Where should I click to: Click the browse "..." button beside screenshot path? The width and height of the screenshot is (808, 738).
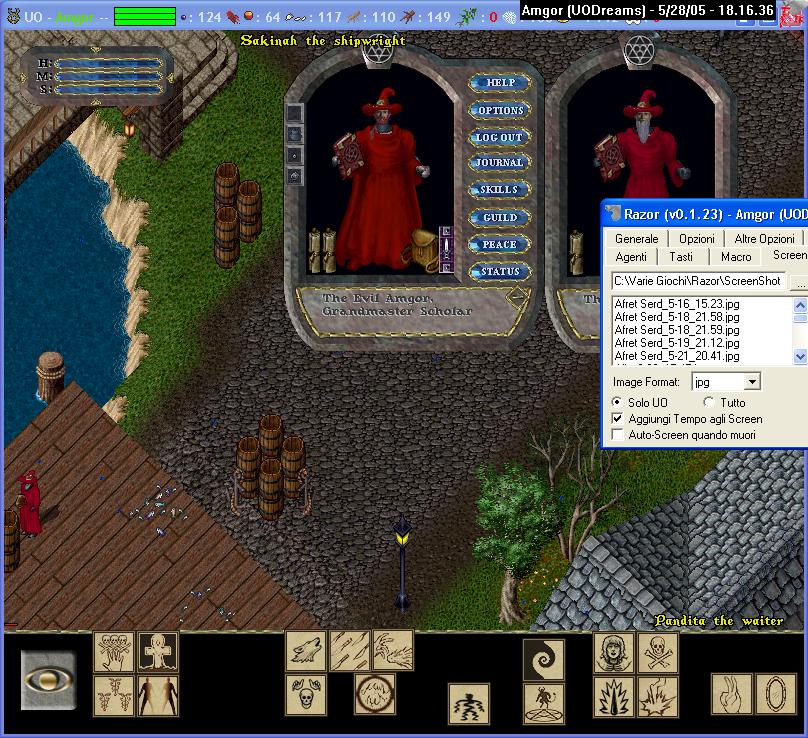(800, 282)
